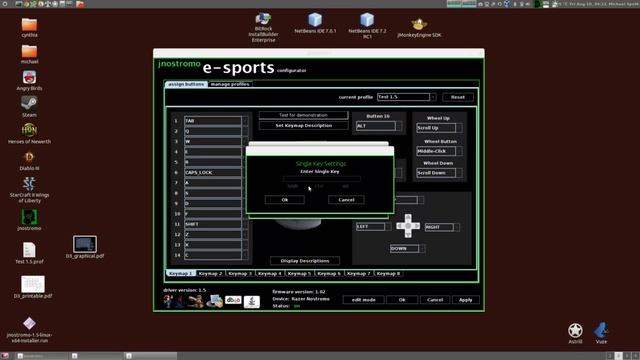The image size is (640, 360).
Task: Click the first character icon below driver version
Action: (x=168, y=301)
